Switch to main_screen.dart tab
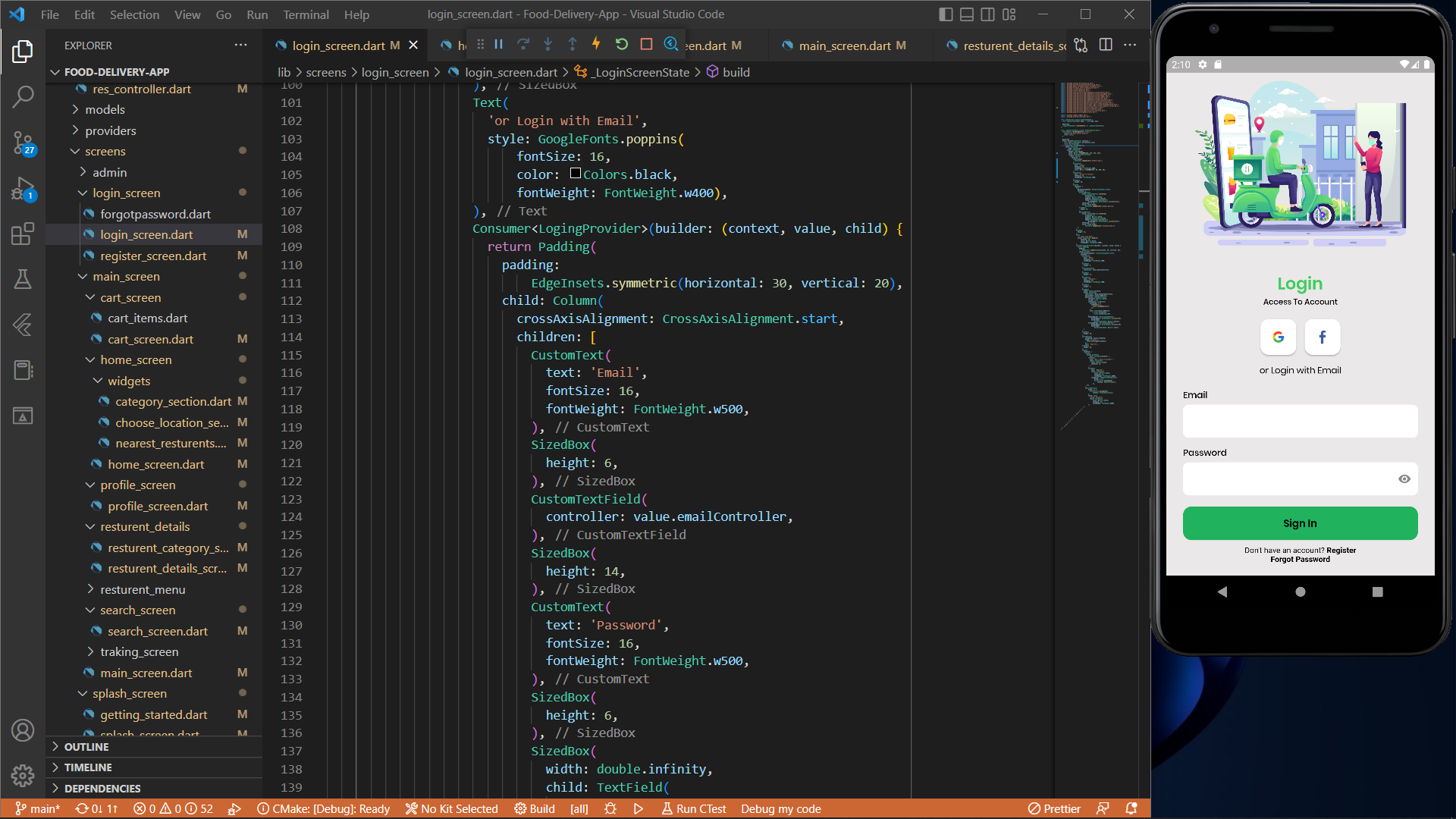1456x819 pixels. [844, 45]
